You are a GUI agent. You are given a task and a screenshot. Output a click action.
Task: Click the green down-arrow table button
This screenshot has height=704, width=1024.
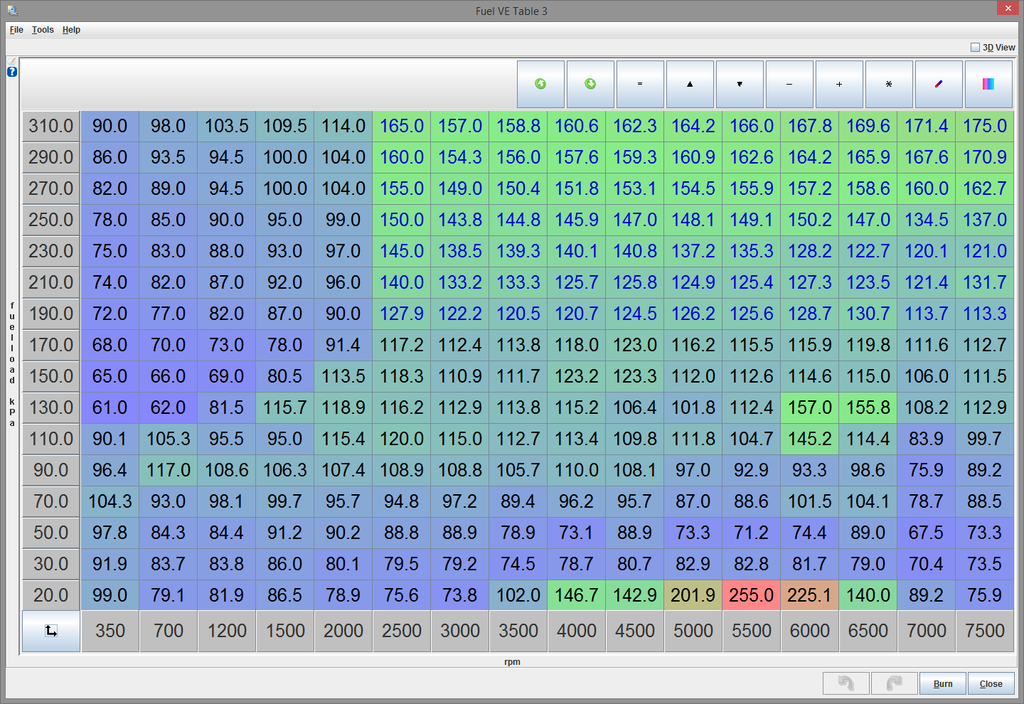[590, 84]
